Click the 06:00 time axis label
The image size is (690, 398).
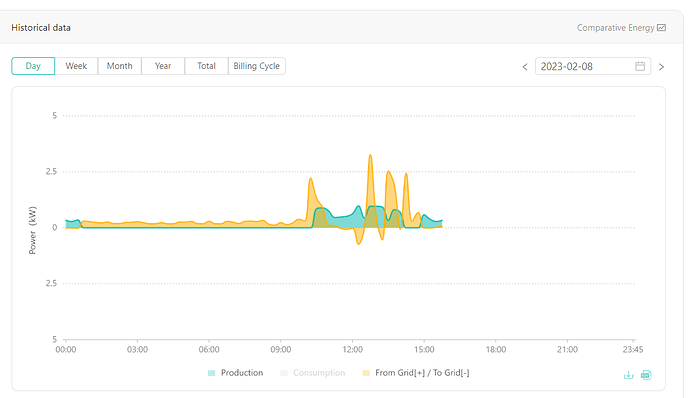click(209, 350)
